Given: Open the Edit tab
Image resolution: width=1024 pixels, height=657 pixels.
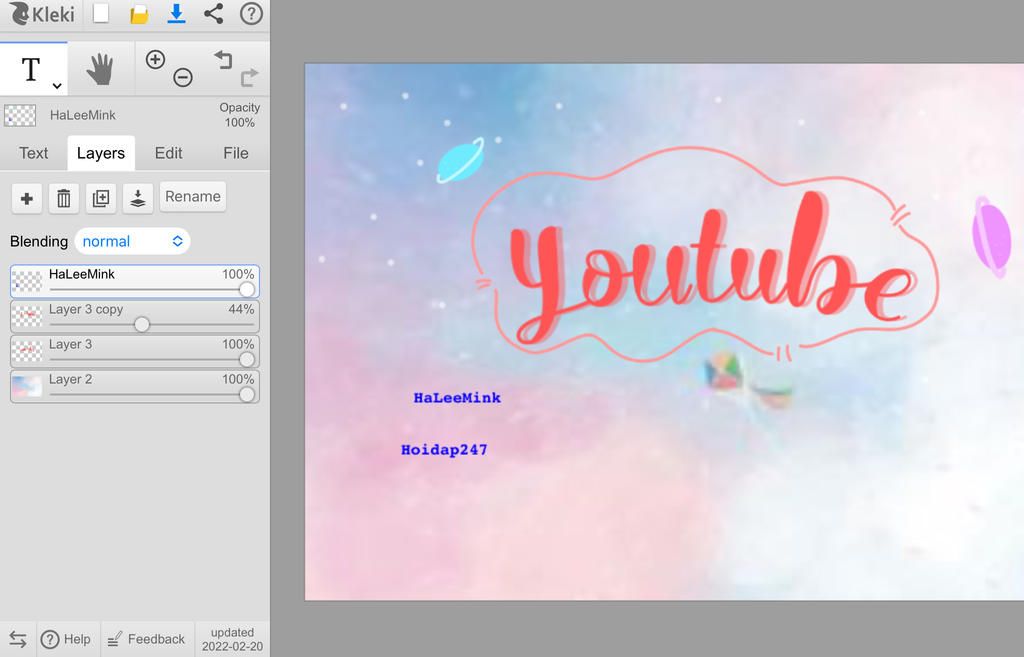Looking at the screenshot, I should (168, 153).
